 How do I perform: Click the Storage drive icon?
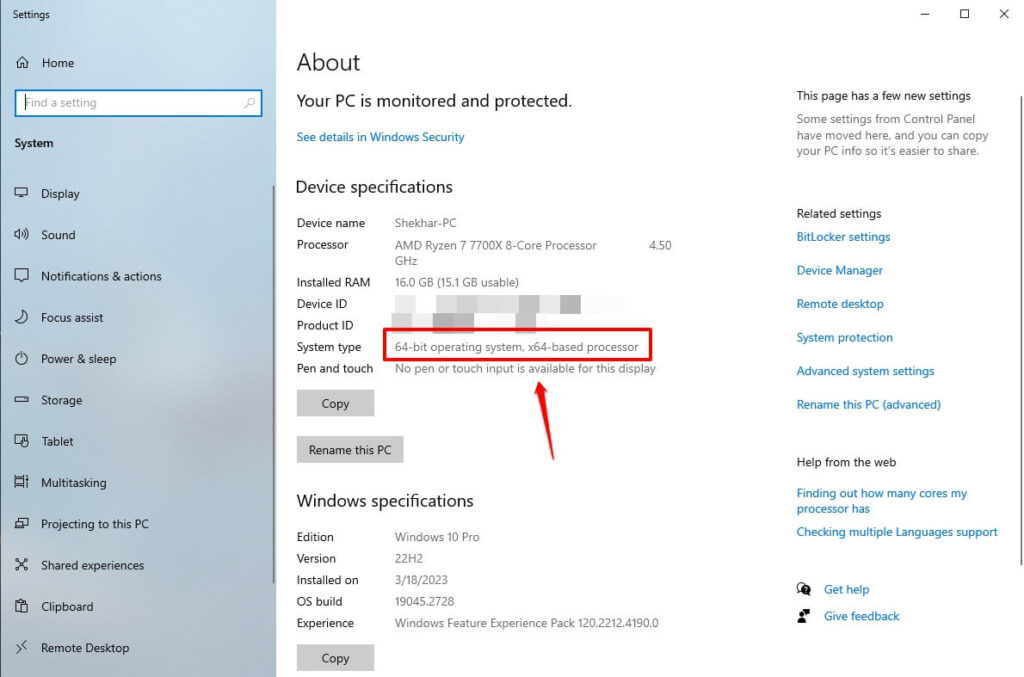point(21,400)
